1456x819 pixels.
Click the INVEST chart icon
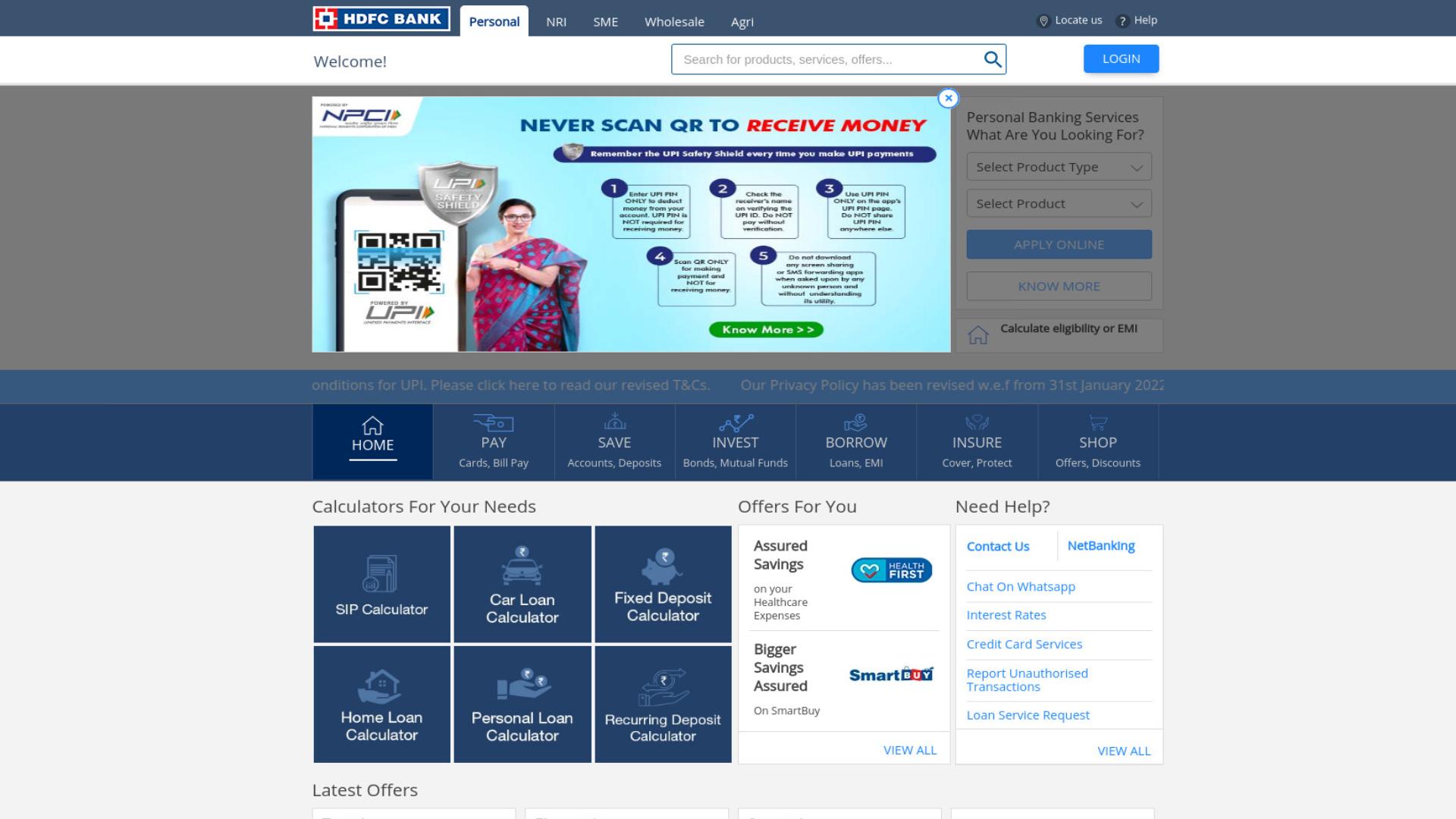736,422
